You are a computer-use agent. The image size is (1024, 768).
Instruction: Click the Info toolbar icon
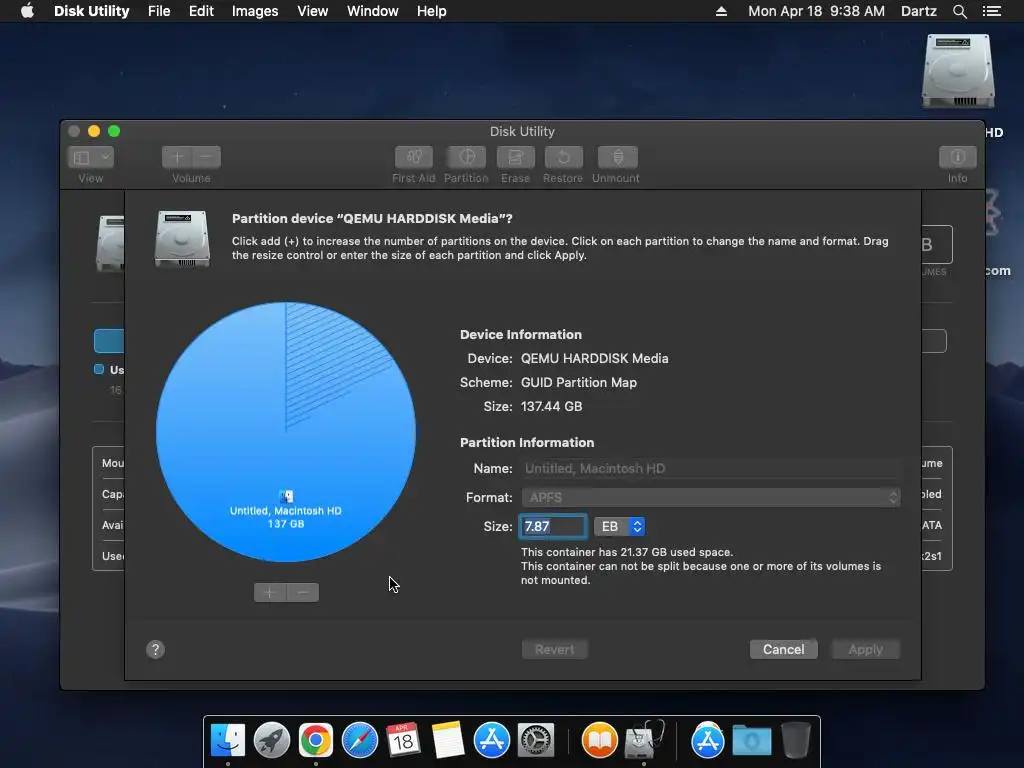(x=957, y=157)
